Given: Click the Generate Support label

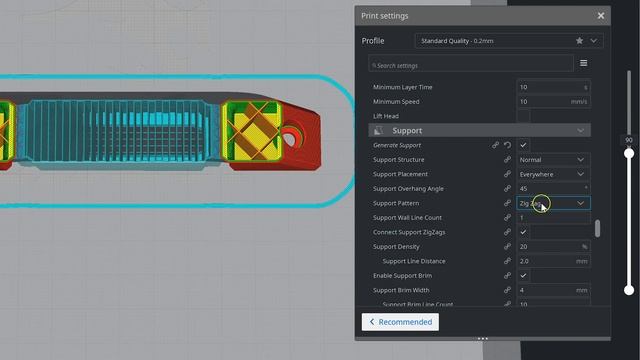Looking at the screenshot, I should click(x=397, y=145).
